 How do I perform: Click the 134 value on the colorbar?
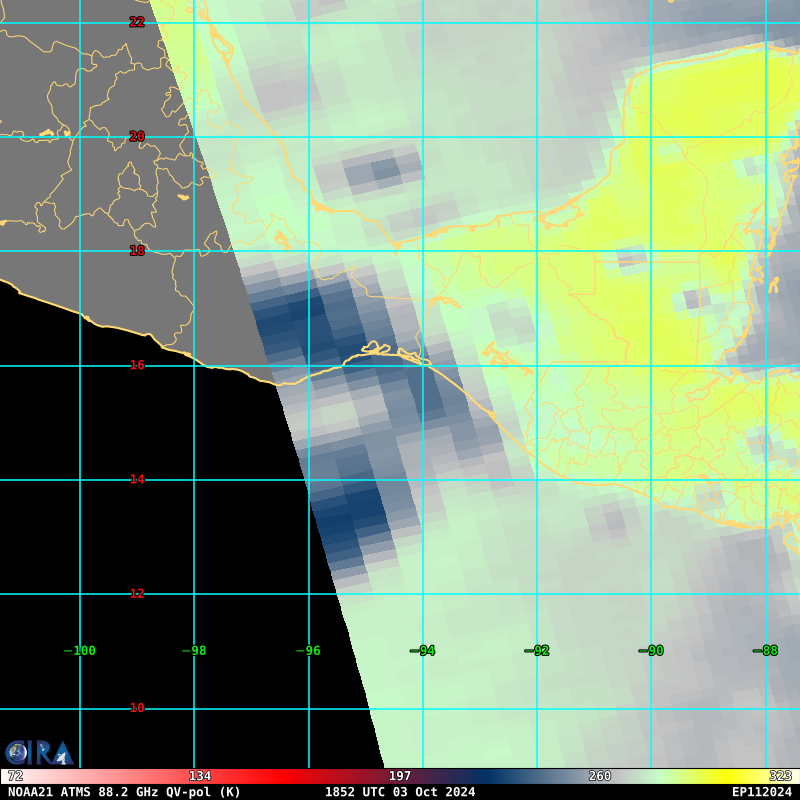200,776
